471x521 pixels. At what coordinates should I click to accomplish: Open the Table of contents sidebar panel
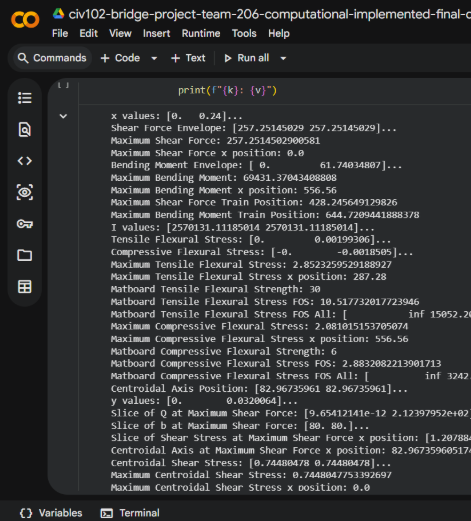click(25, 98)
